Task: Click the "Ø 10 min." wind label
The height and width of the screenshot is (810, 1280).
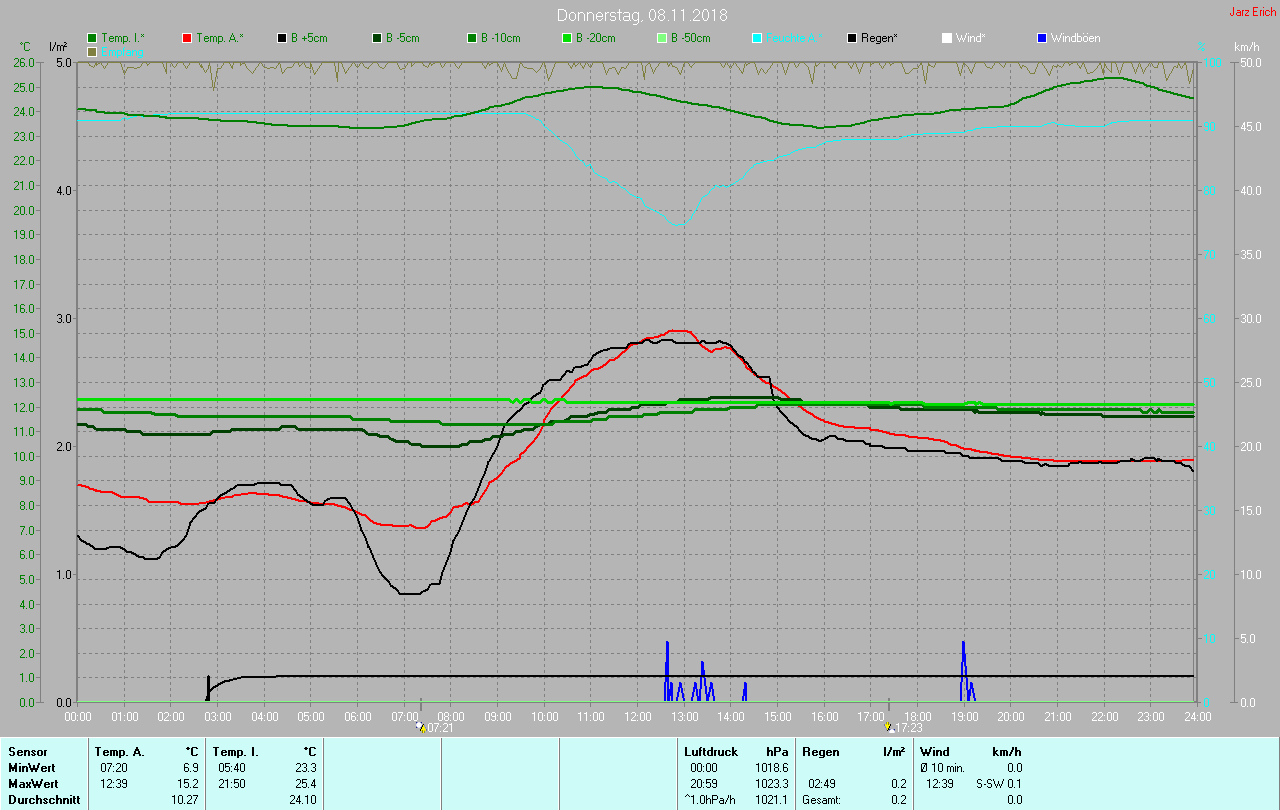Action: click(x=942, y=767)
